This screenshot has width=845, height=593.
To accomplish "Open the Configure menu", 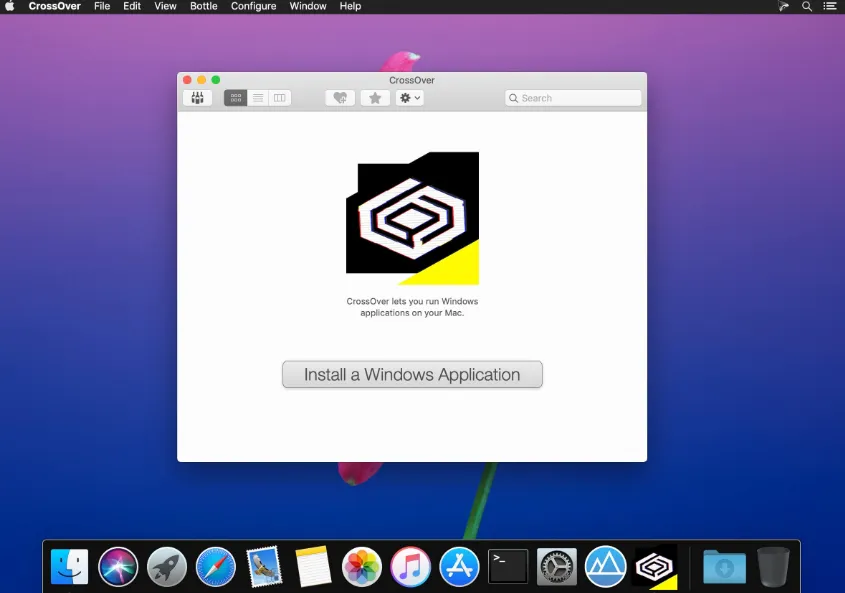I will [253, 6].
